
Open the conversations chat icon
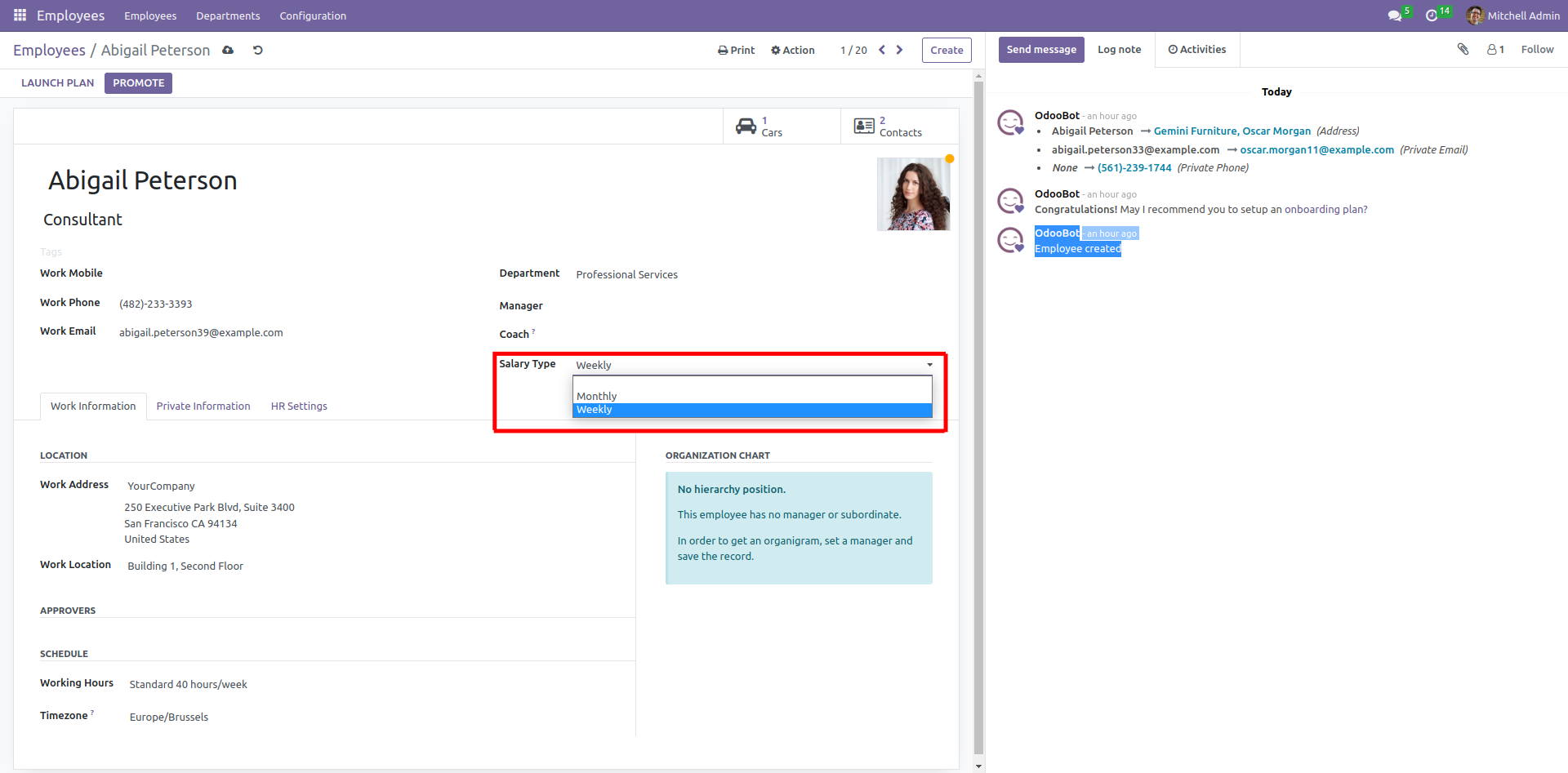1394,16
